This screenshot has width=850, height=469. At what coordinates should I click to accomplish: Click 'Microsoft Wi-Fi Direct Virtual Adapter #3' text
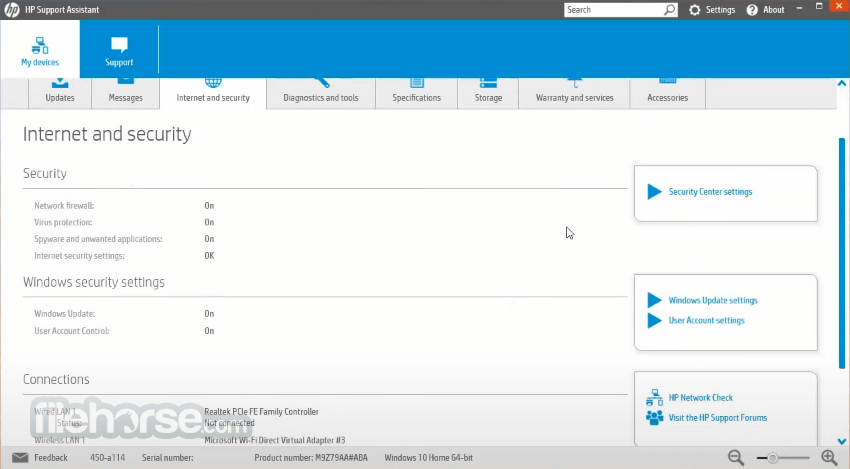(x=274, y=440)
